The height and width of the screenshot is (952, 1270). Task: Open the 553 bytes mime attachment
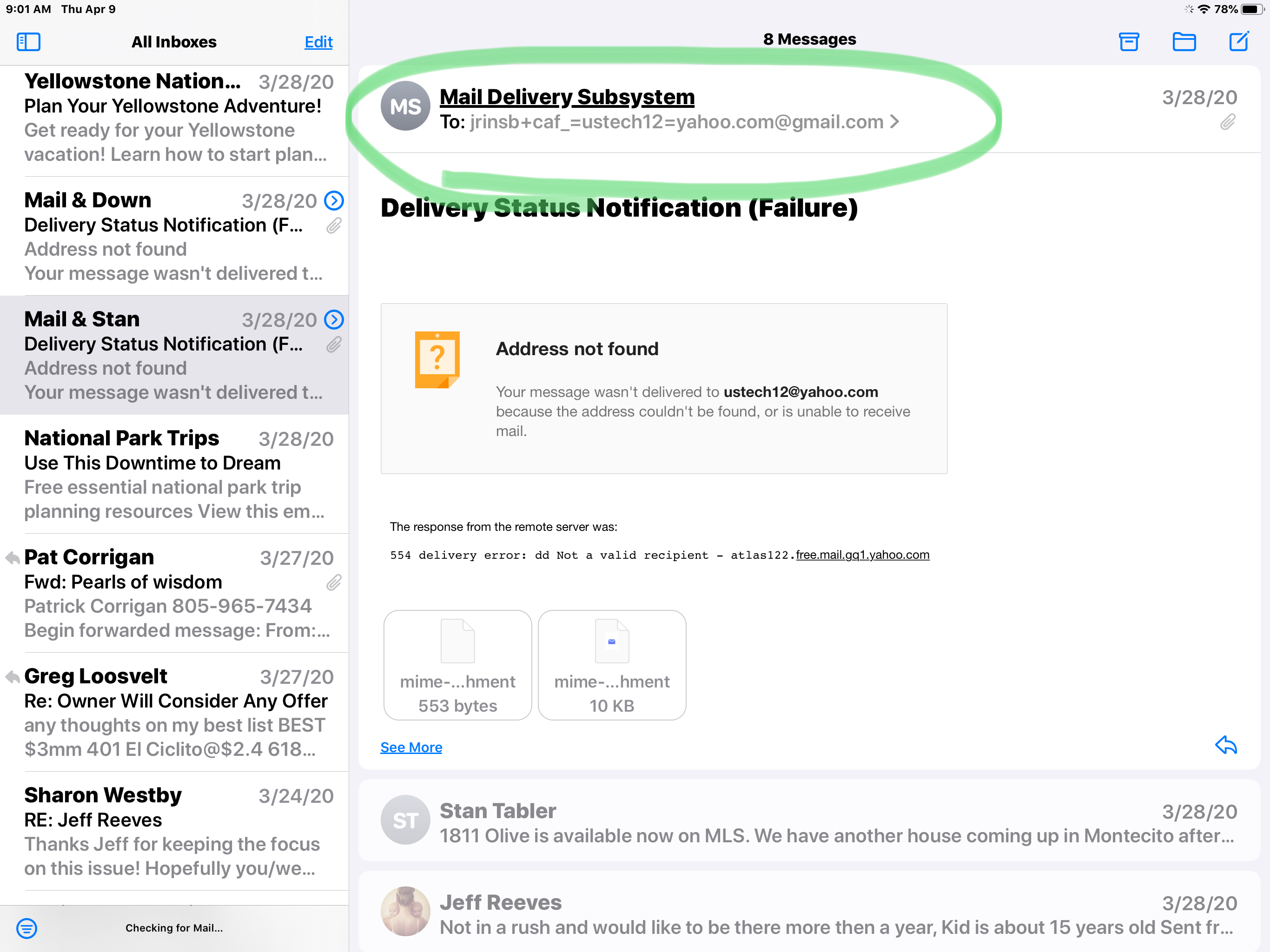pyautogui.click(x=457, y=665)
